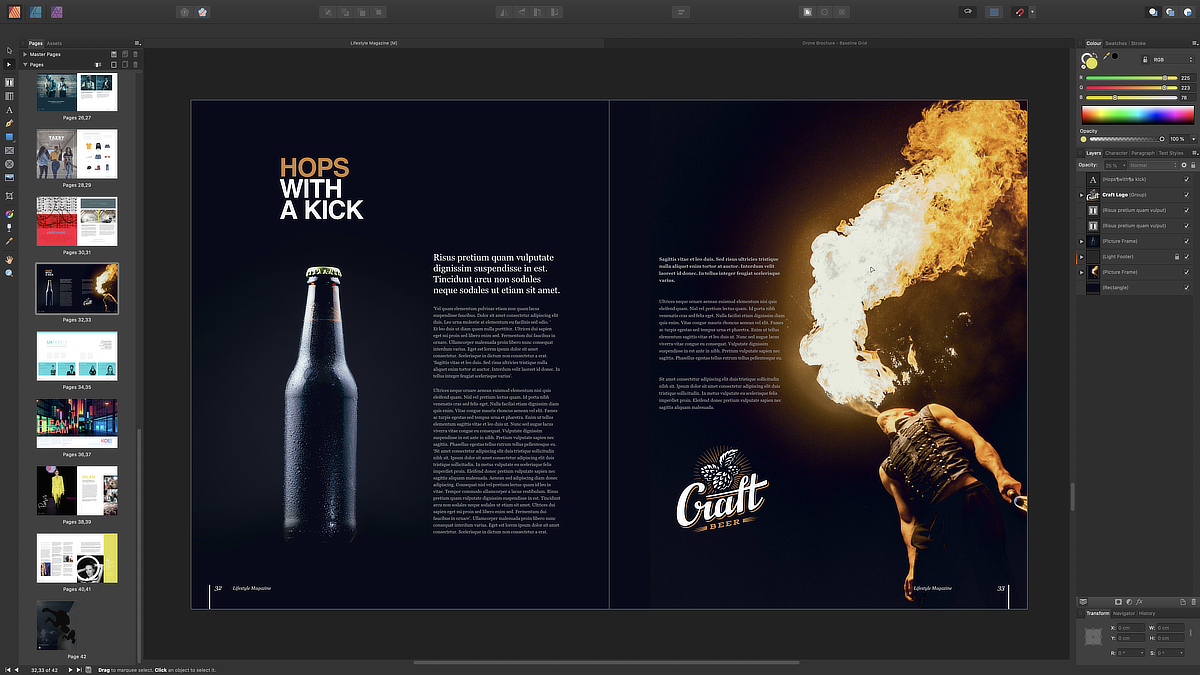
Task: Toggle visibility of Light Footer layer
Action: pyautogui.click(x=1186, y=257)
